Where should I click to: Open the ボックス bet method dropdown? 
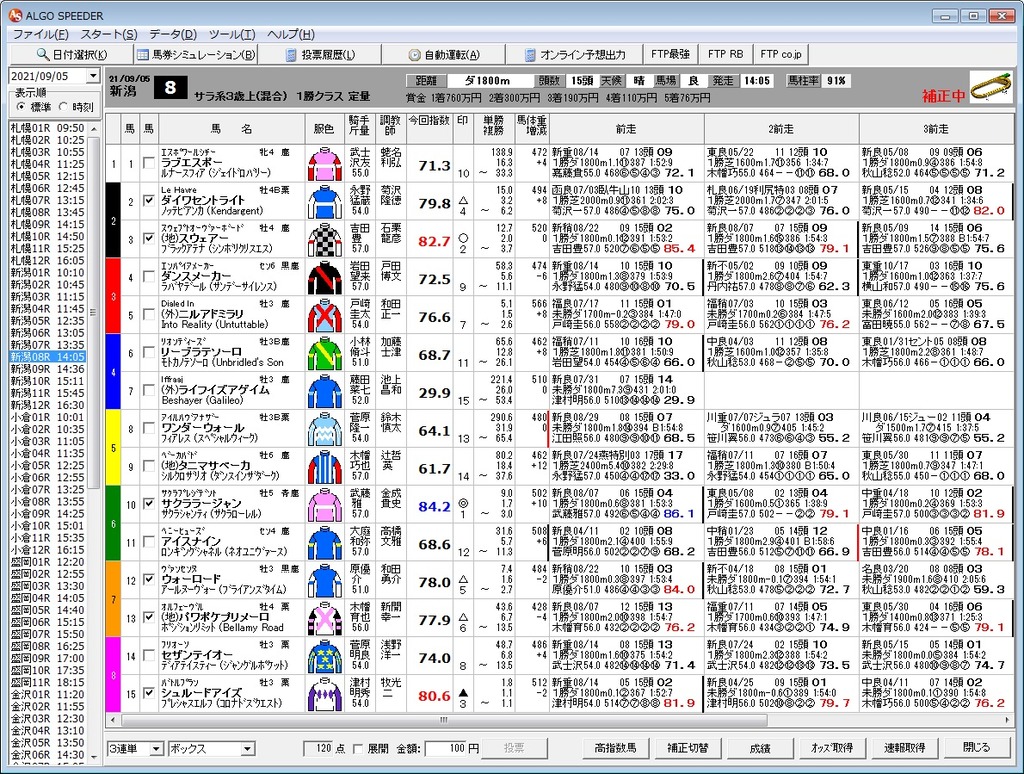point(248,749)
